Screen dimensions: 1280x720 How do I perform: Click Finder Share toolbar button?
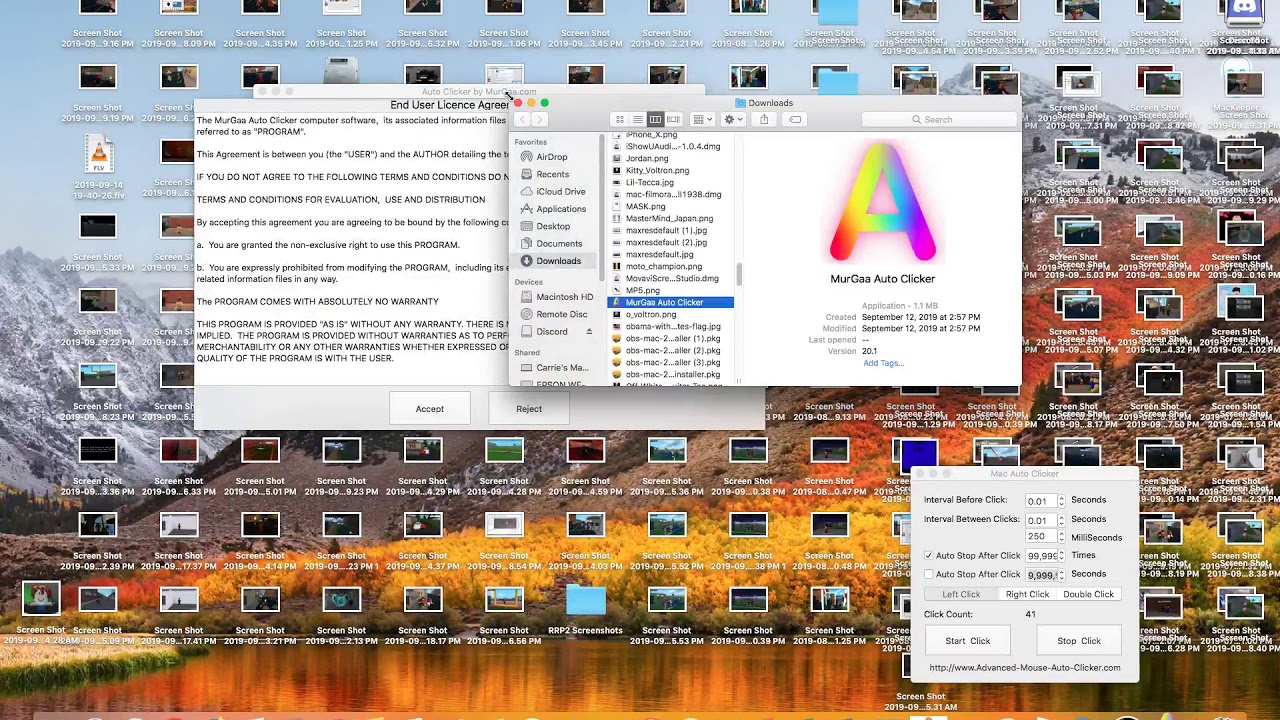764,119
